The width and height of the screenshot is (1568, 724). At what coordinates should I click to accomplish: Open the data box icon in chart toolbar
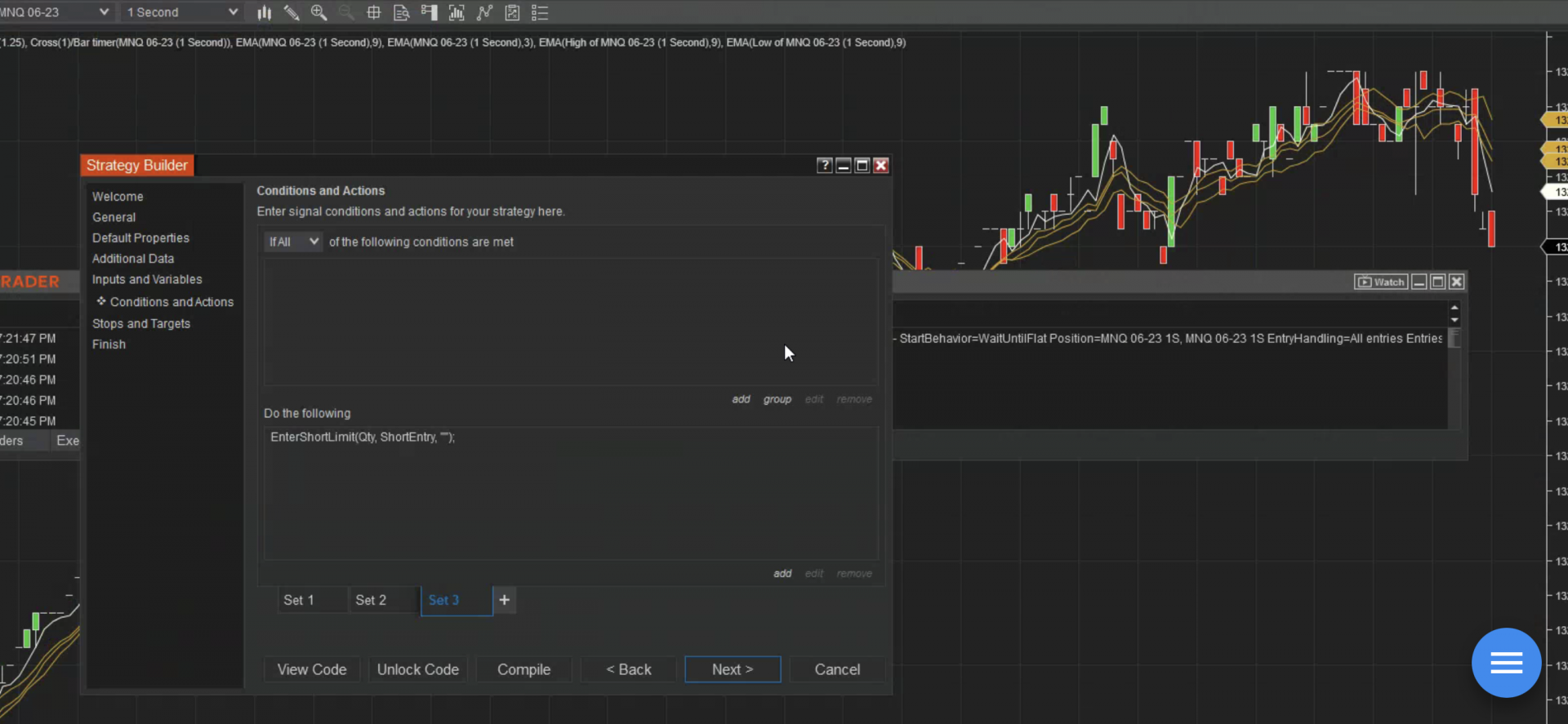[x=401, y=12]
